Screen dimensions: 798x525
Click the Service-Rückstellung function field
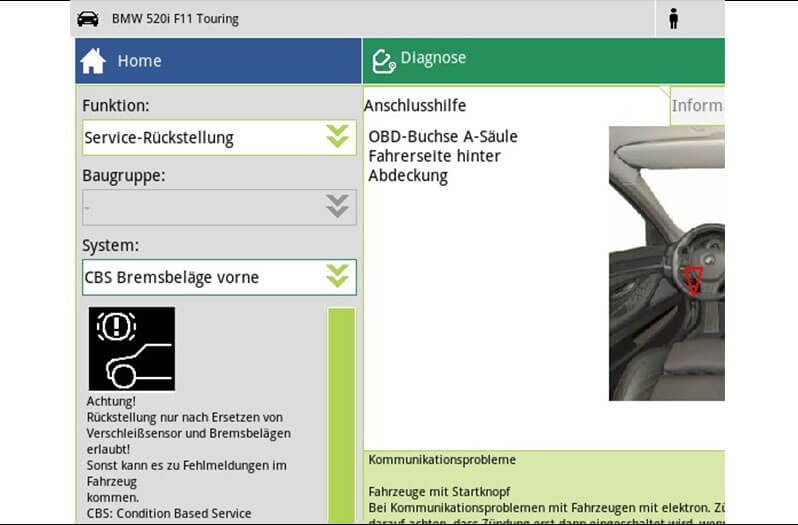click(x=200, y=138)
